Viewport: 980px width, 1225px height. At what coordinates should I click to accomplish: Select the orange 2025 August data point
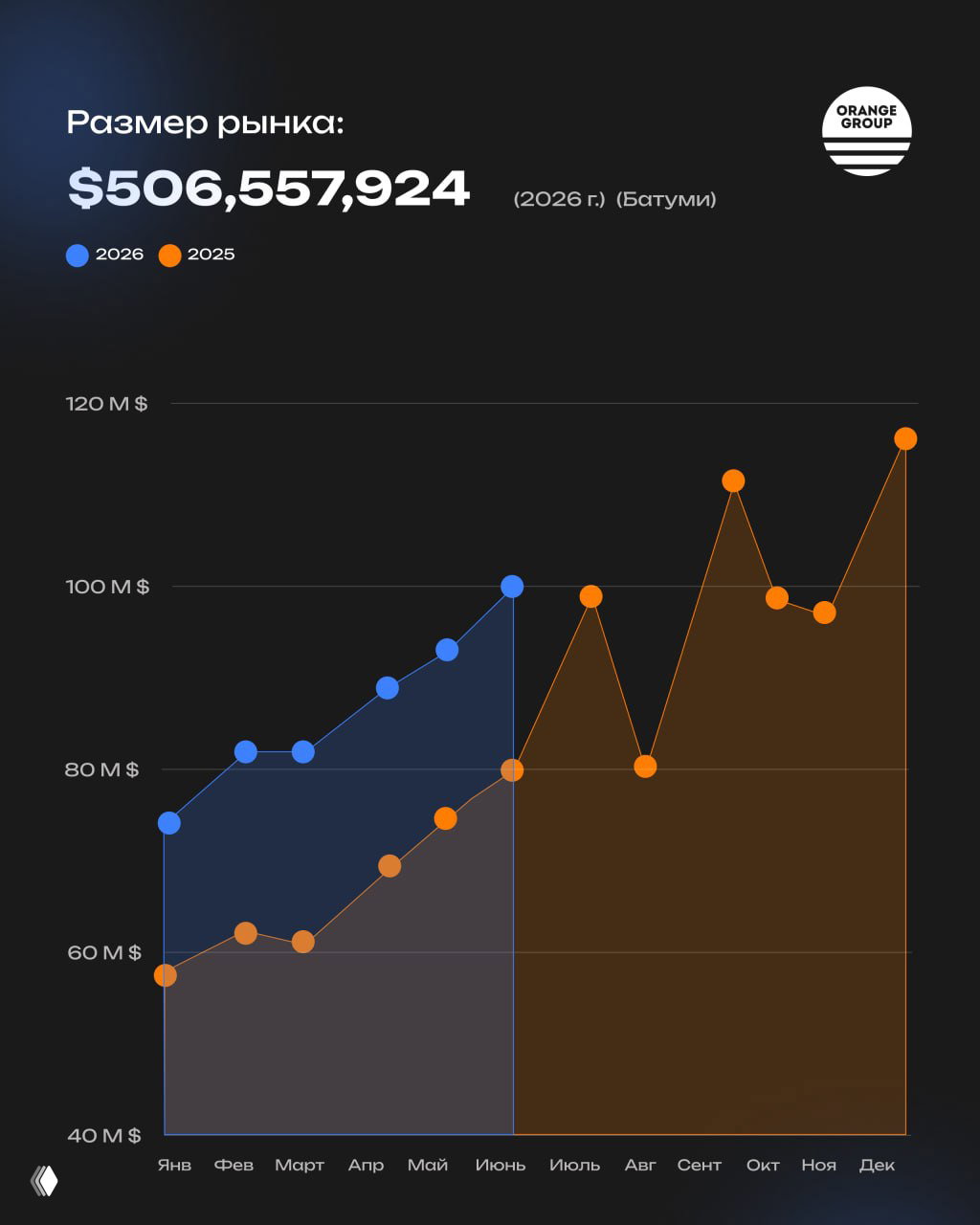coord(645,767)
